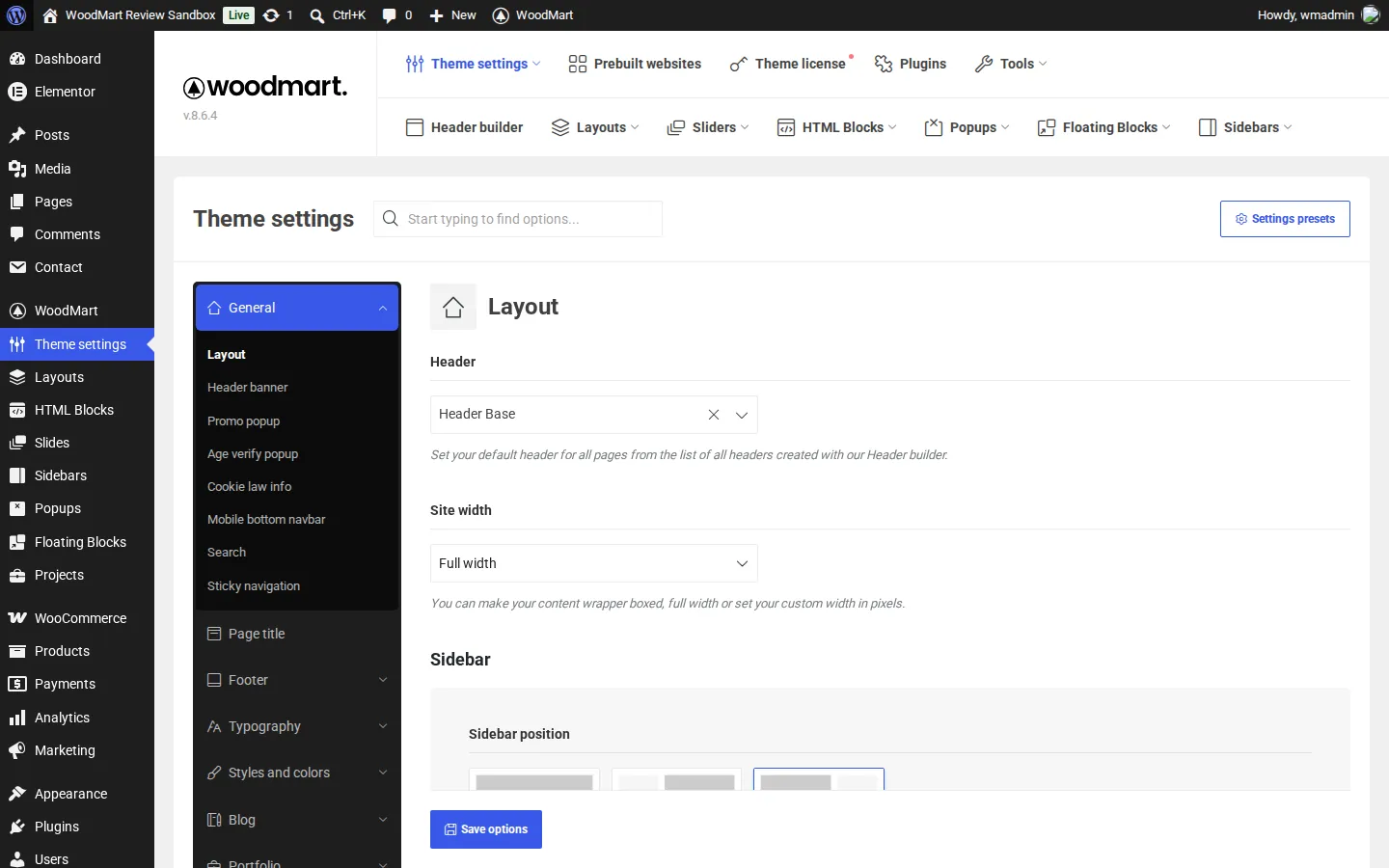Viewport: 1389px width, 868px height.
Task: Expand the Blog settings section
Action: pyautogui.click(x=297, y=820)
